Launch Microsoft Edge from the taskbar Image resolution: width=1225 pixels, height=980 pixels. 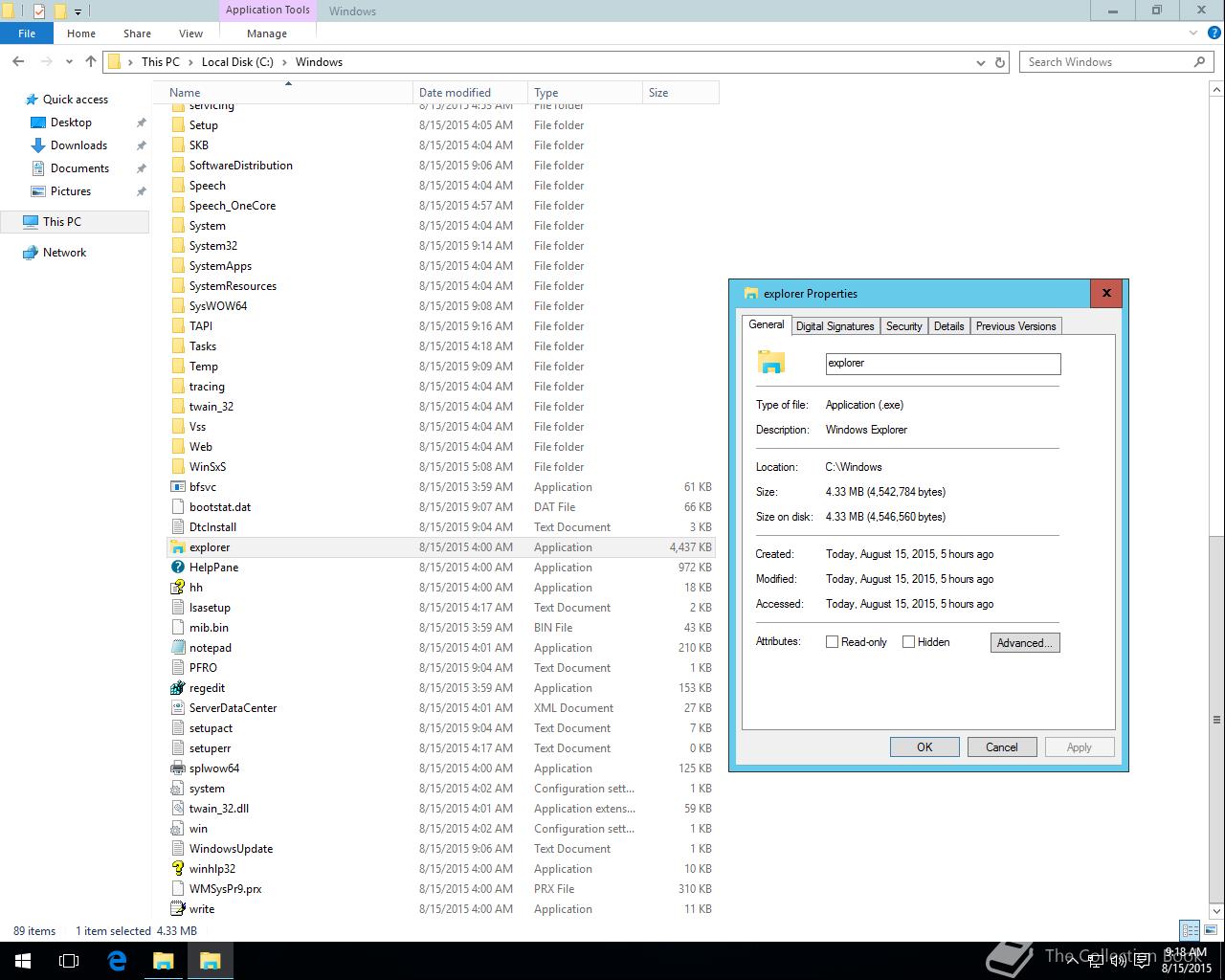pos(117,961)
